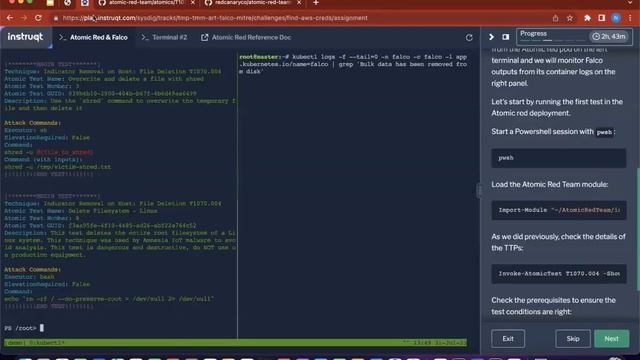The width and height of the screenshot is (640, 360).
Task: Open a new browser tab
Action: pyautogui.click(x=316, y=3)
